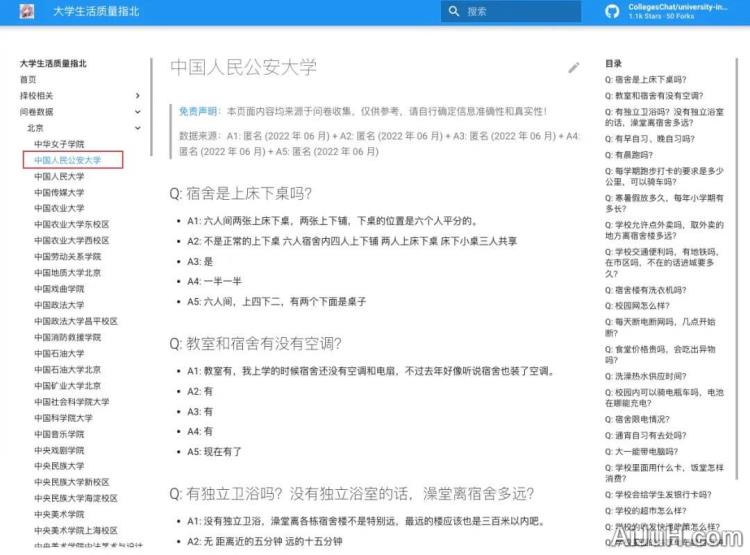Navigate to 中国科学院大学 in the sidebar
This screenshot has width=750, height=555.
coord(63,418)
